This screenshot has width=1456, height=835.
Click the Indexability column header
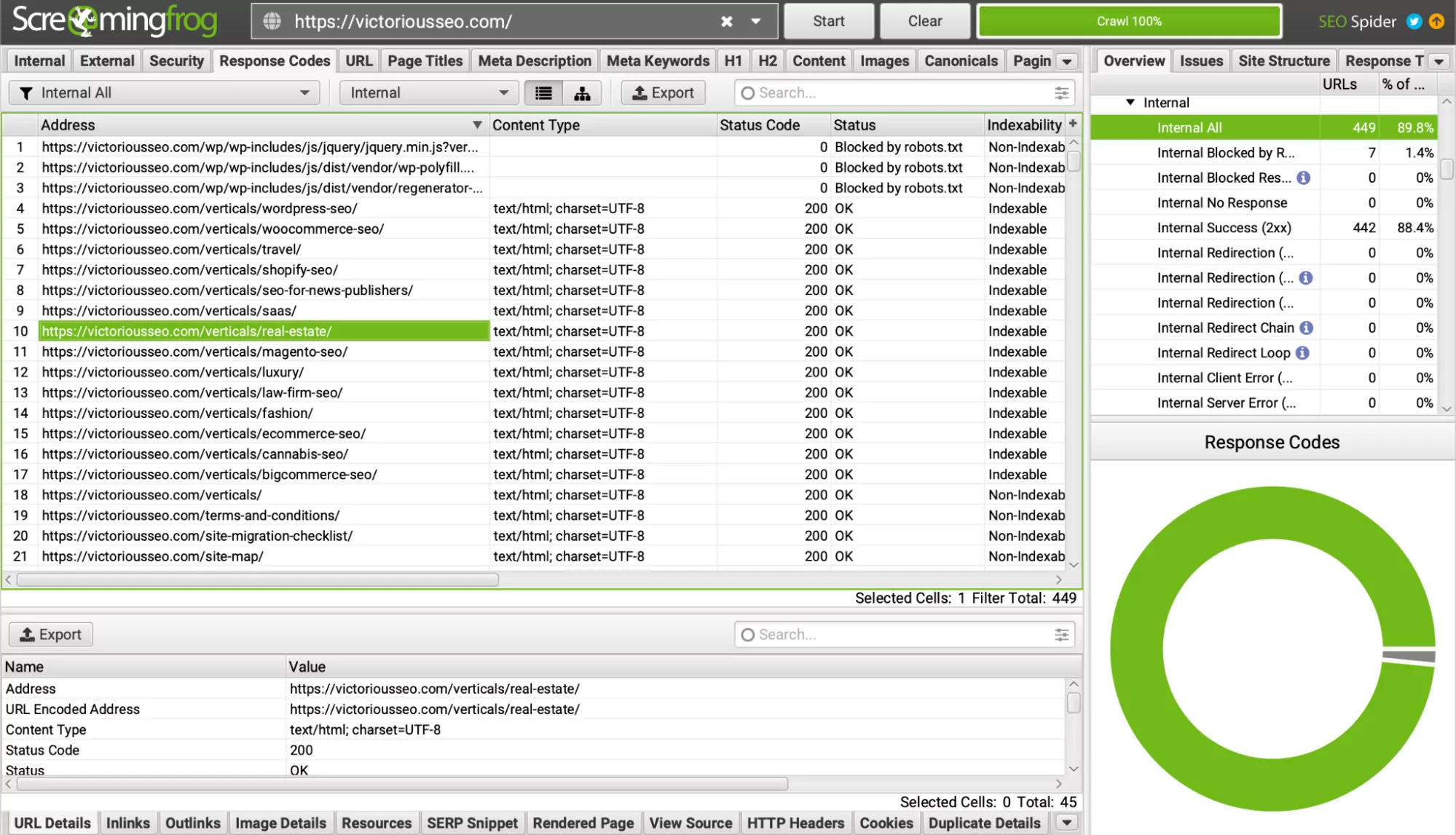(1024, 125)
